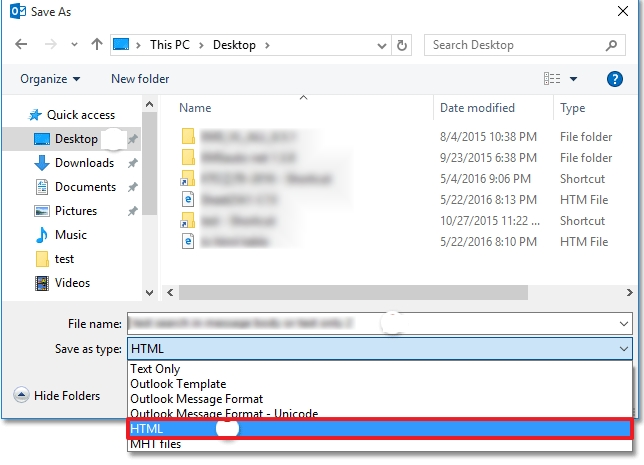Create a New folder
Viewport: 644px width, 465px height.
coord(140,79)
